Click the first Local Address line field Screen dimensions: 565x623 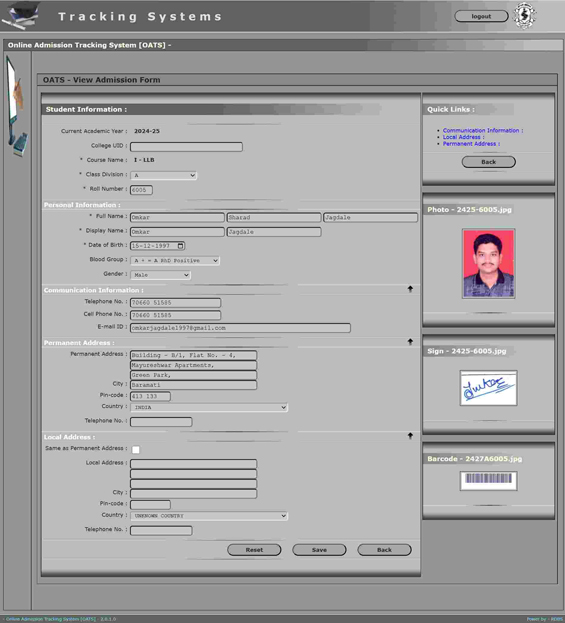click(x=193, y=464)
